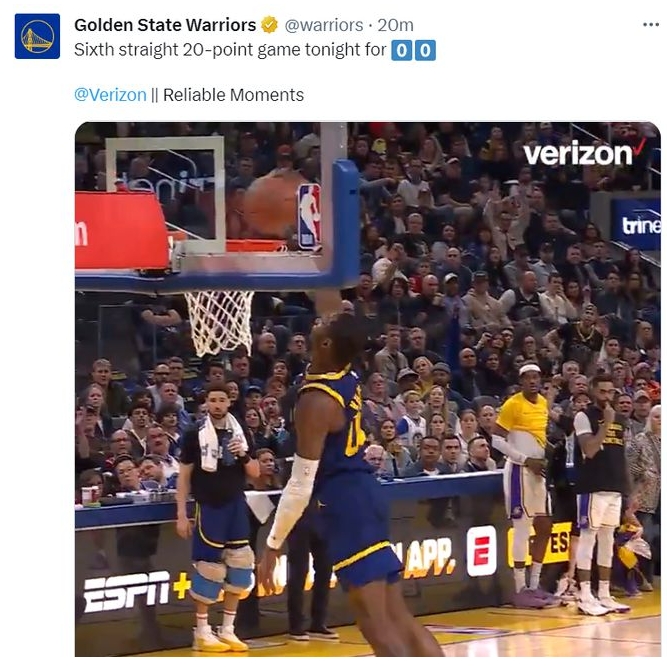Screen dimensions: 667x667
Task: Click the NBA logo on the backboard
Action: coord(309,216)
